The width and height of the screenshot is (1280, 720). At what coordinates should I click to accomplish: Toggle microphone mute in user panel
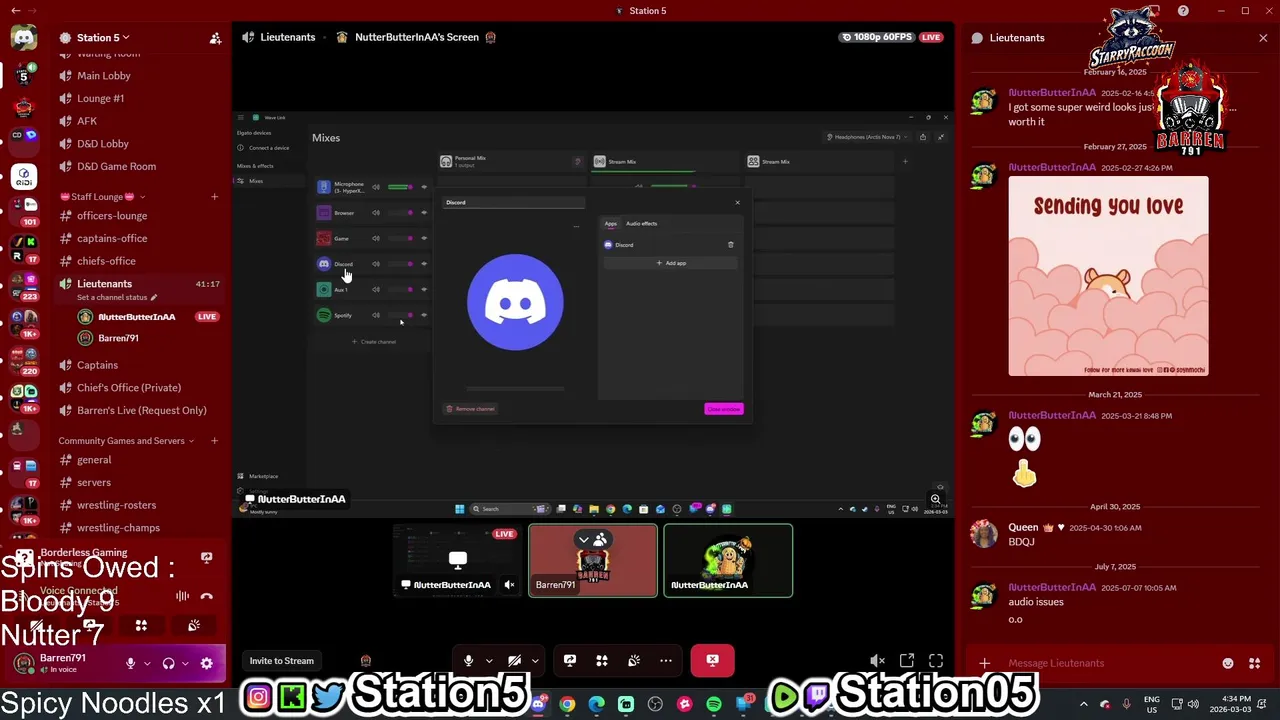click(130, 663)
